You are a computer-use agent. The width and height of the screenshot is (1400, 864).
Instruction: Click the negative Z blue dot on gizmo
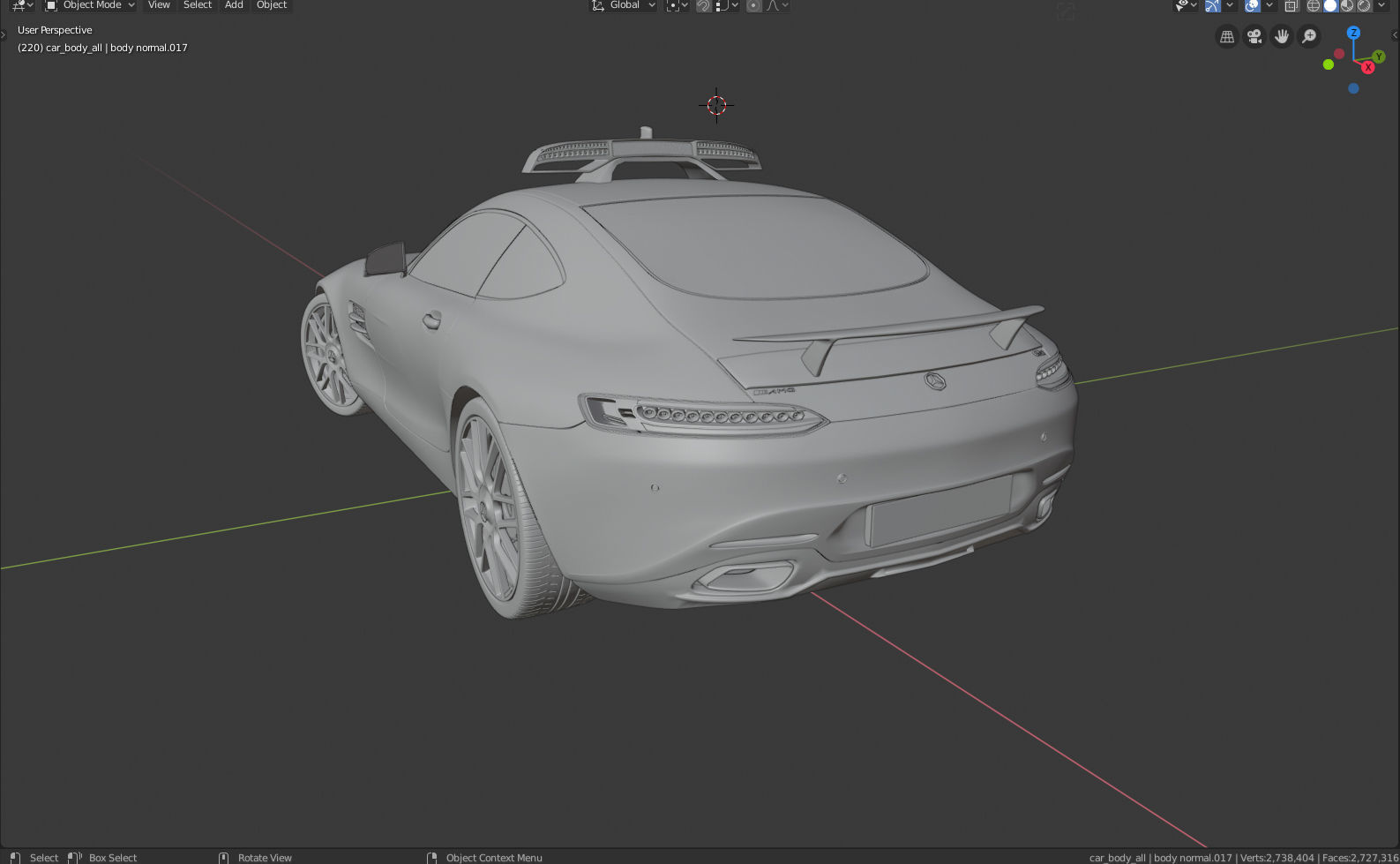[1353, 88]
